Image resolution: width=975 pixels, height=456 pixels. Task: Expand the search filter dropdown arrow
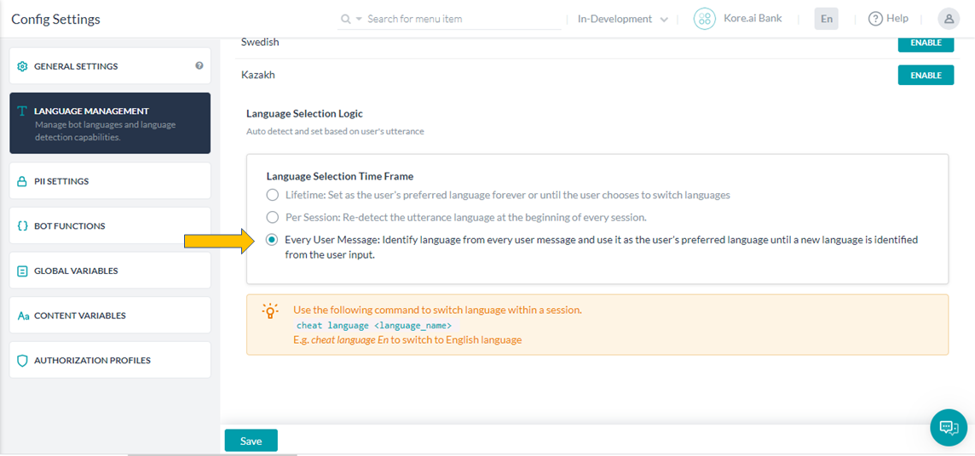click(x=359, y=19)
